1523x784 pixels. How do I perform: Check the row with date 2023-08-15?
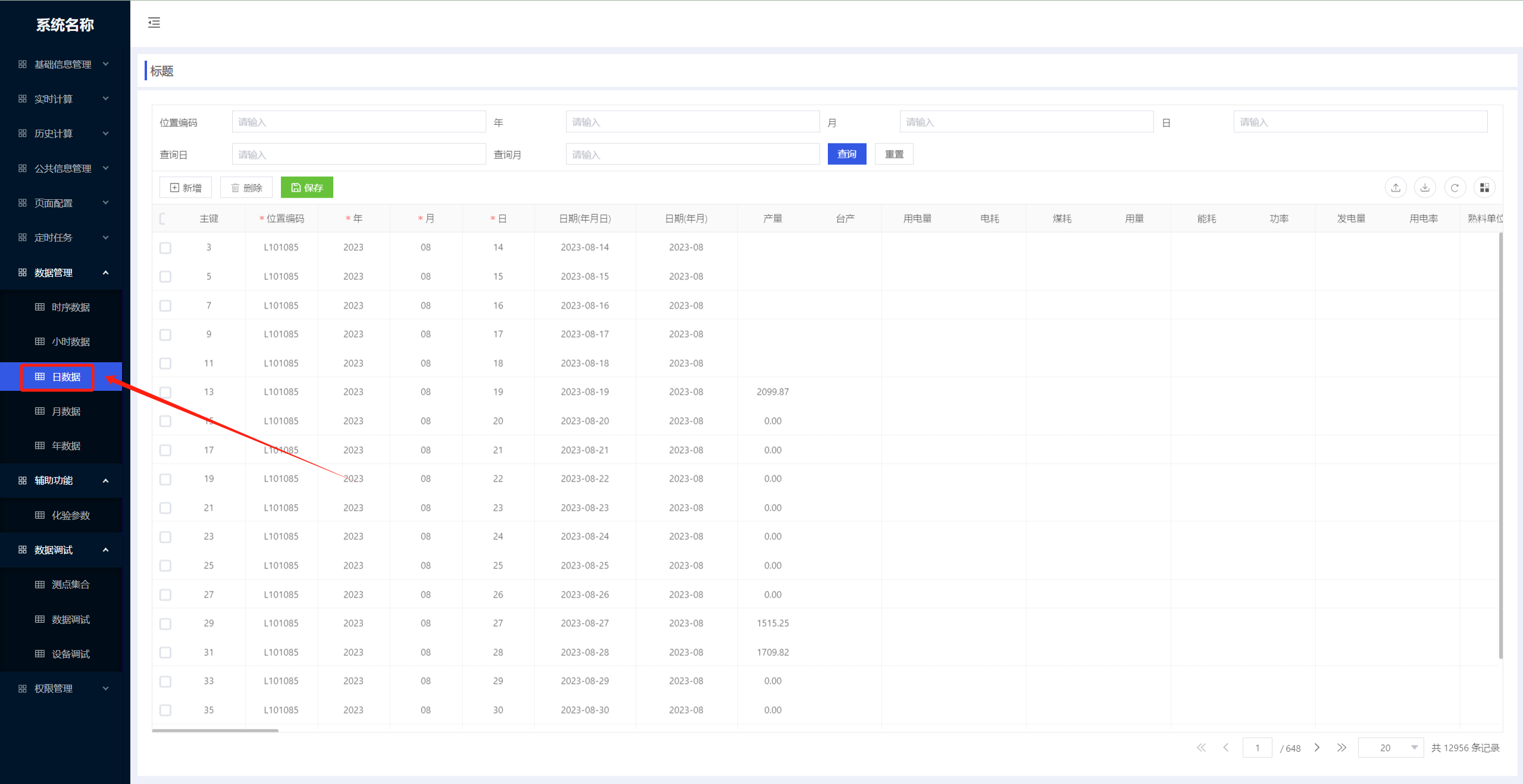(x=165, y=277)
